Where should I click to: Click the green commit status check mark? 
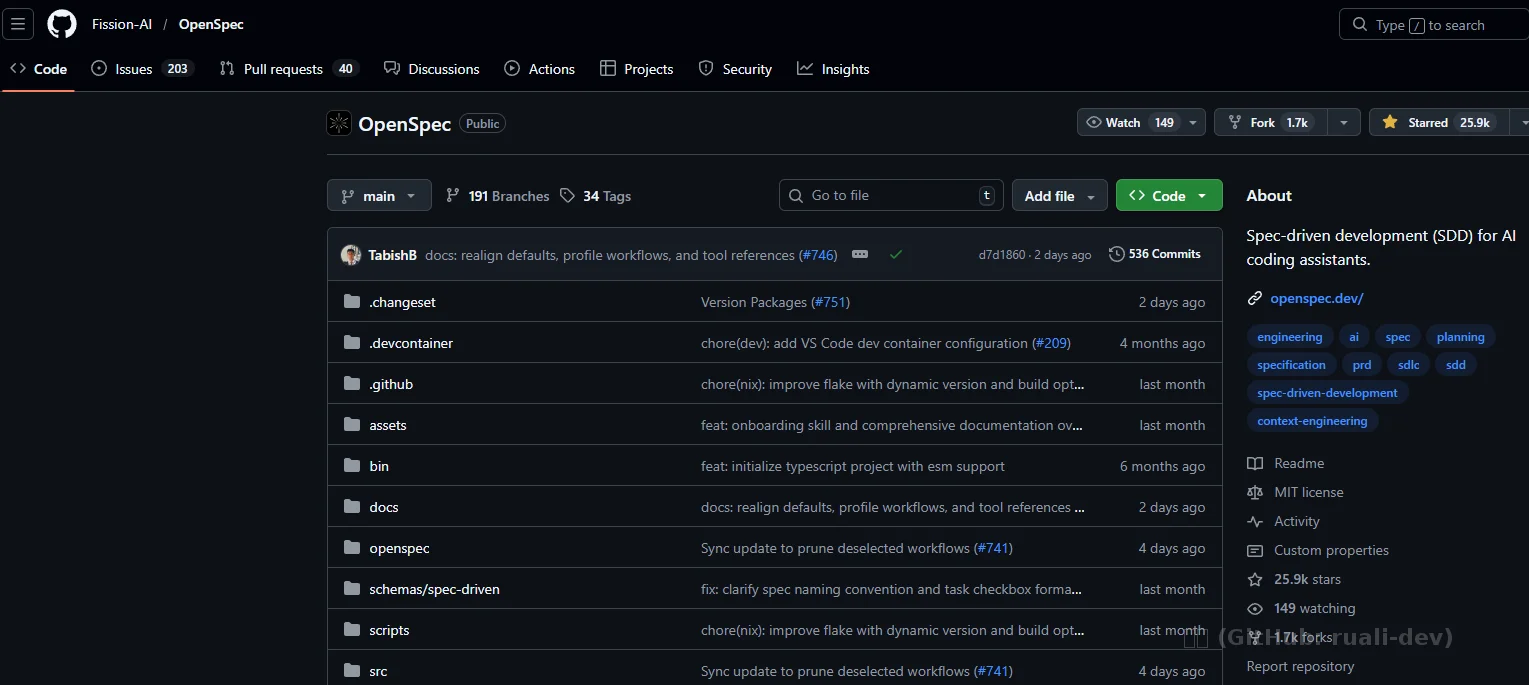896,255
